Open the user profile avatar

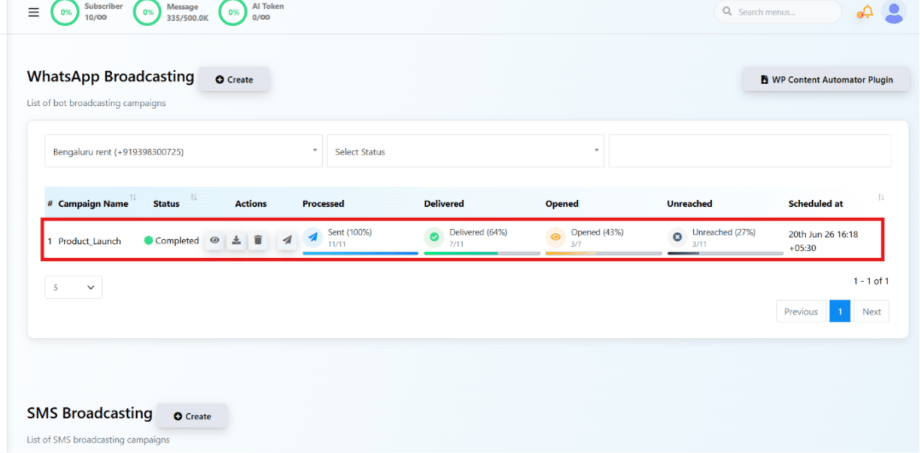[x=894, y=12]
